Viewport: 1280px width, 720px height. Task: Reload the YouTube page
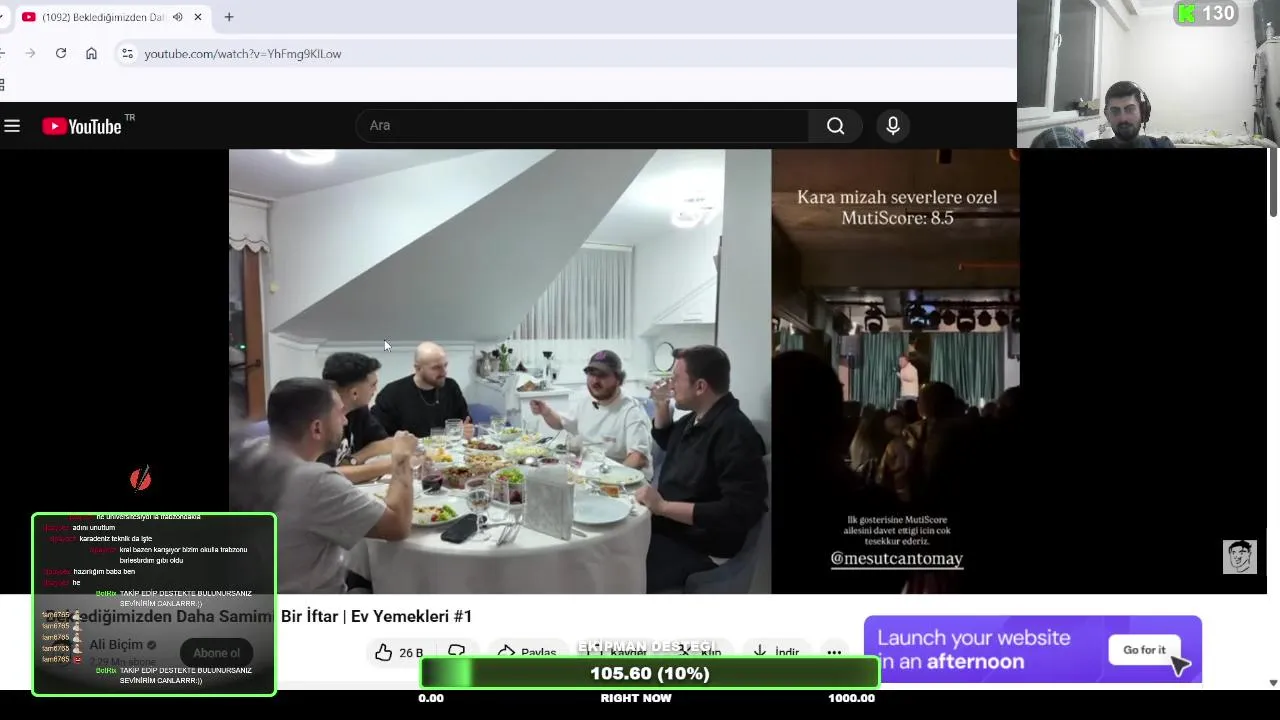click(61, 53)
